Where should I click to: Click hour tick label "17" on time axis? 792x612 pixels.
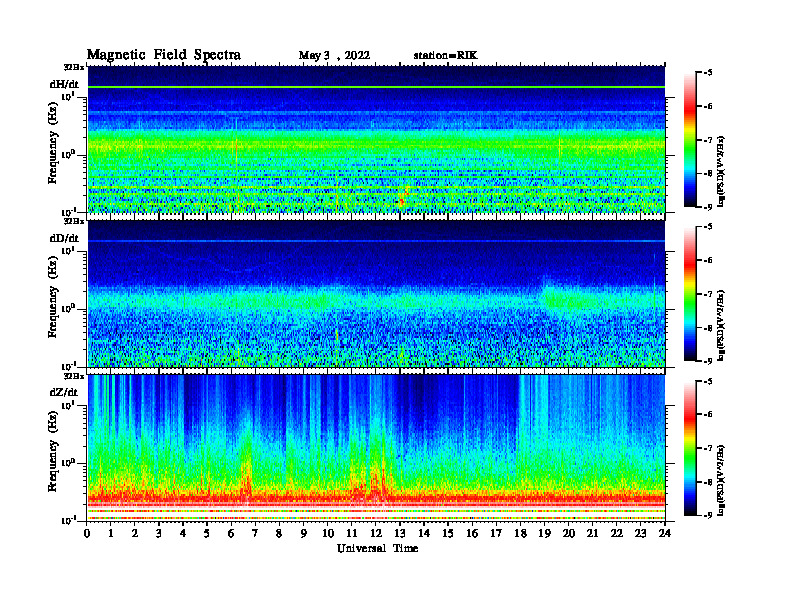(x=496, y=534)
